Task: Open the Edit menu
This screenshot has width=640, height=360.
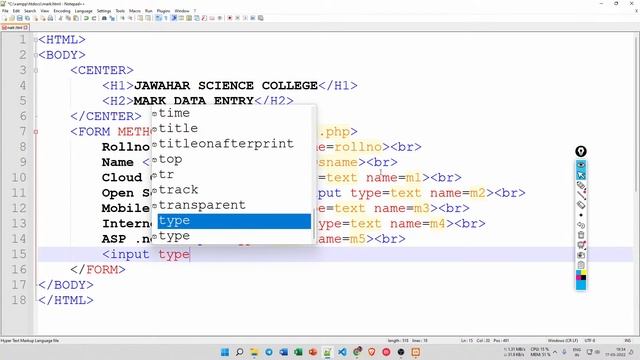Action: coord(16,11)
